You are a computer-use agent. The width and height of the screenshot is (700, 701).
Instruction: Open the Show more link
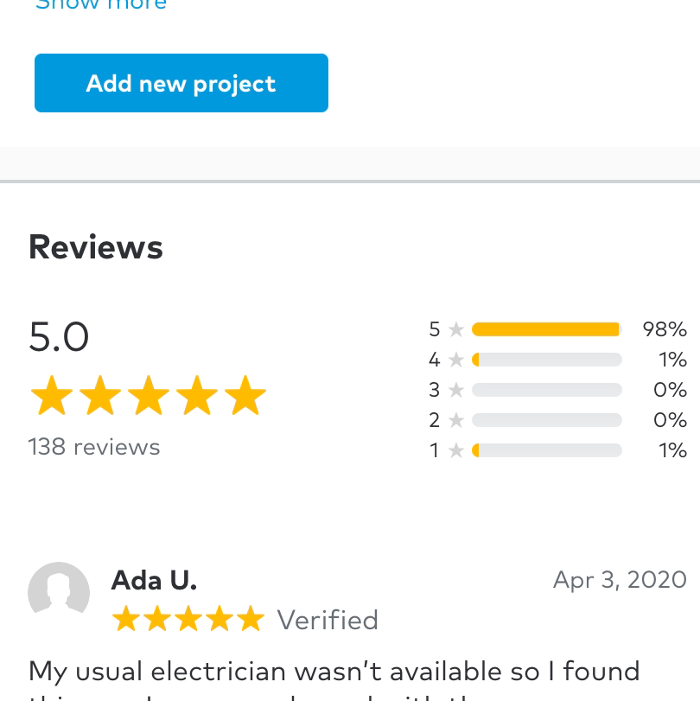pos(100,5)
